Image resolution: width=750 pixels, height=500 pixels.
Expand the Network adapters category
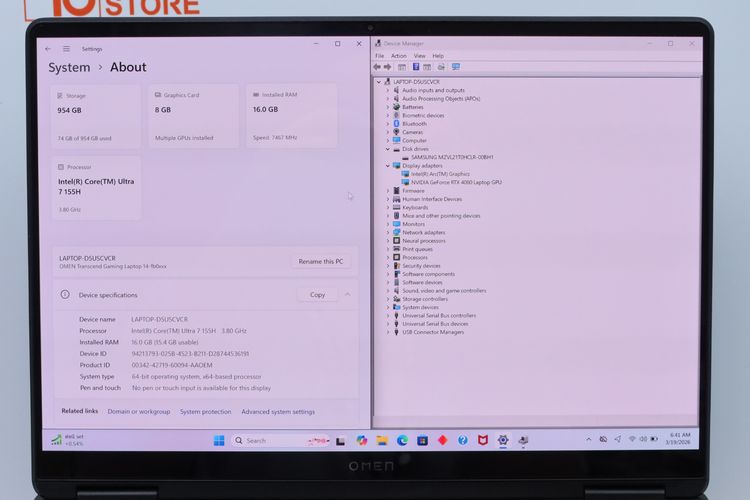(388, 232)
